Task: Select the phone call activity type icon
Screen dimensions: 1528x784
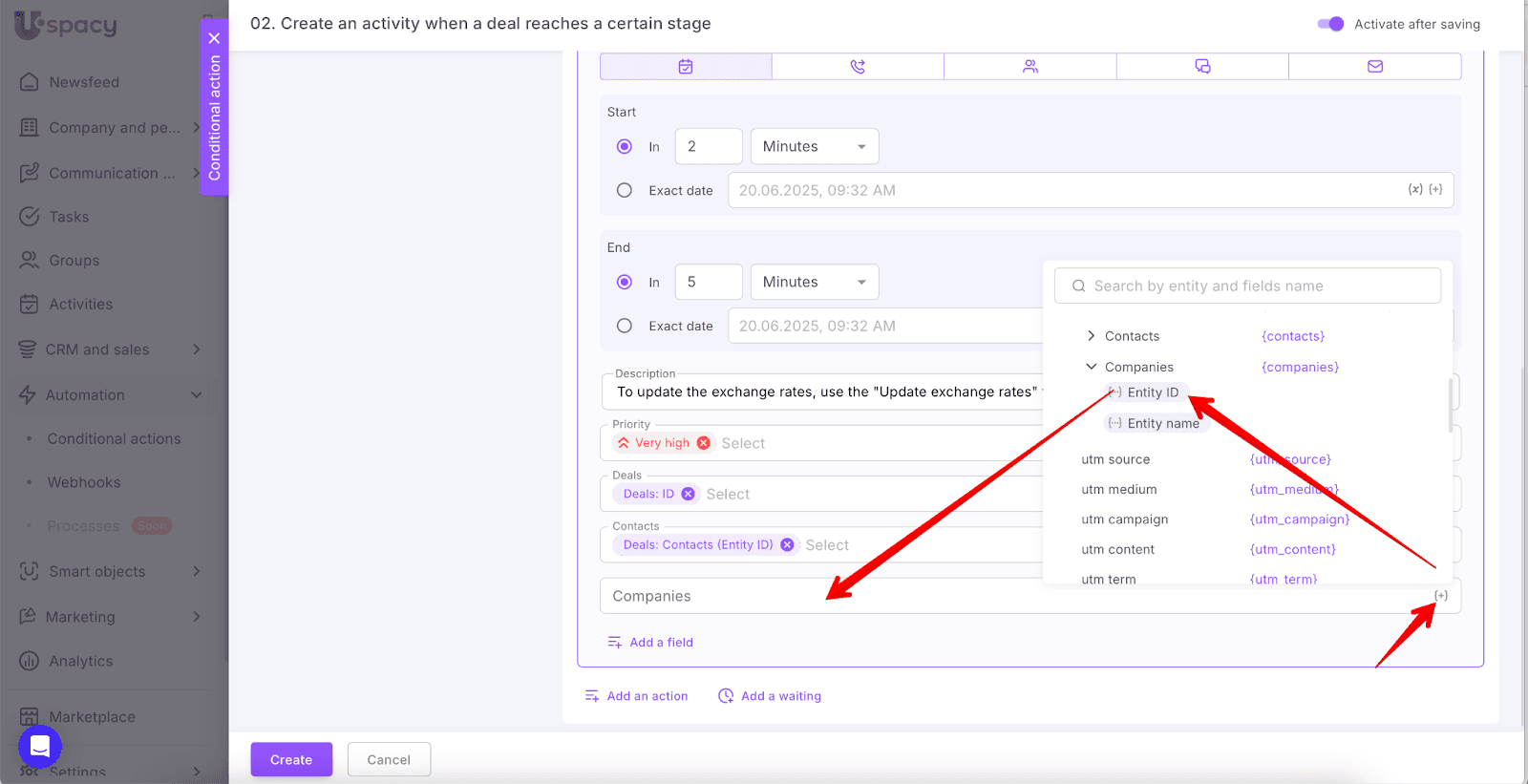Action: point(858,67)
